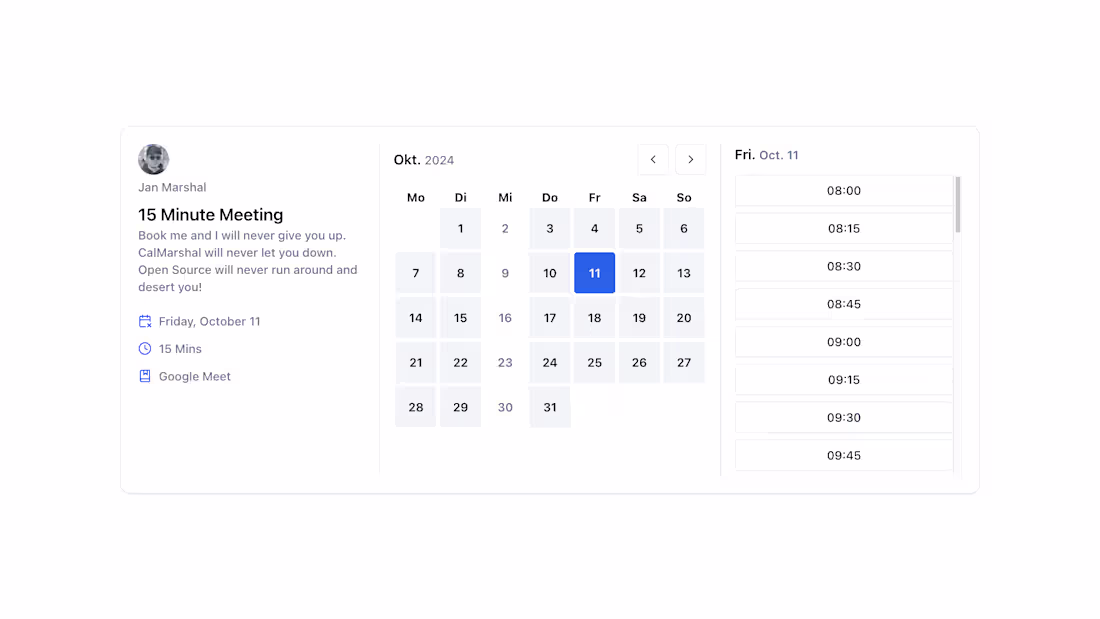This screenshot has width=1100, height=619.
Task: Click the 15 Minute Meeting title
Action: [x=210, y=215]
